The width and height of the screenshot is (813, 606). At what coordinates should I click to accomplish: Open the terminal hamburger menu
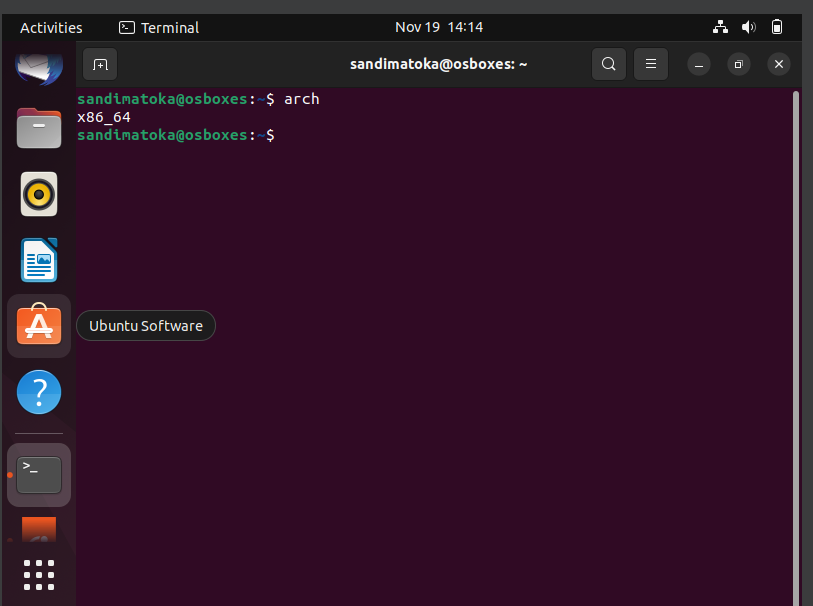651,64
